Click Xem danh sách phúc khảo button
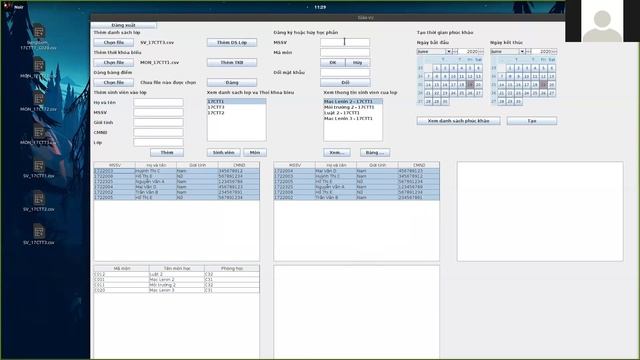The height and width of the screenshot is (360, 640). click(x=458, y=121)
